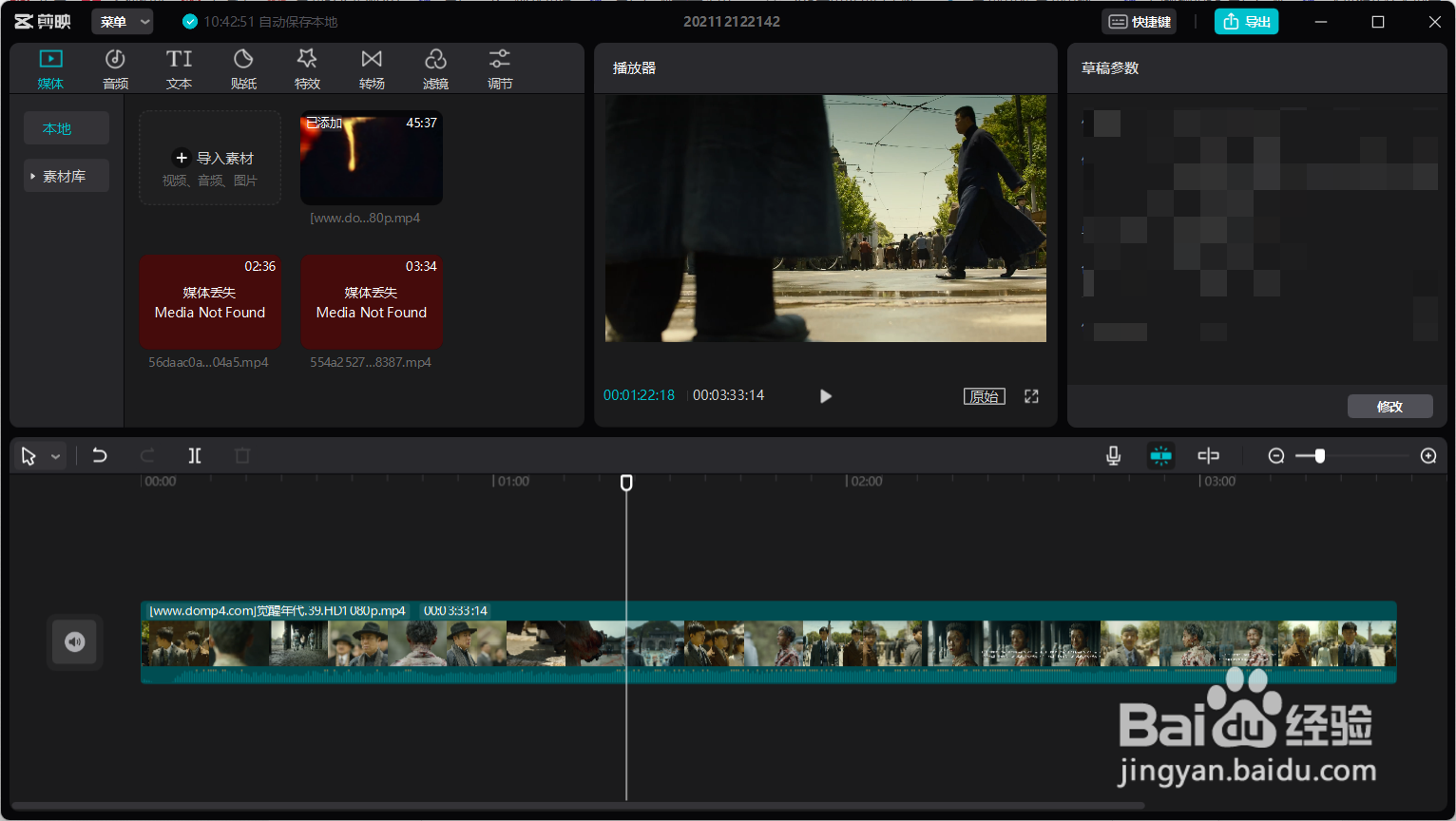Viewport: 1456px width, 821px height.
Task: Split the clip at playhead
Action: (x=195, y=456)
